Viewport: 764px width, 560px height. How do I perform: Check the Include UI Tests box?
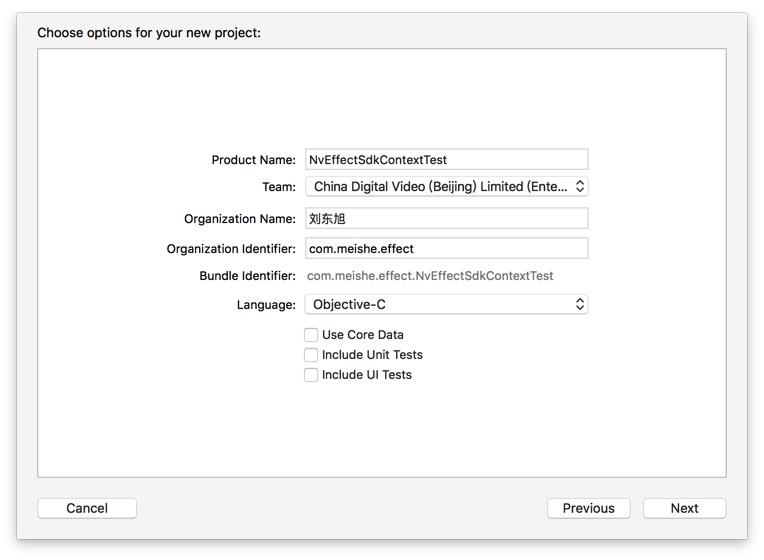311,375
